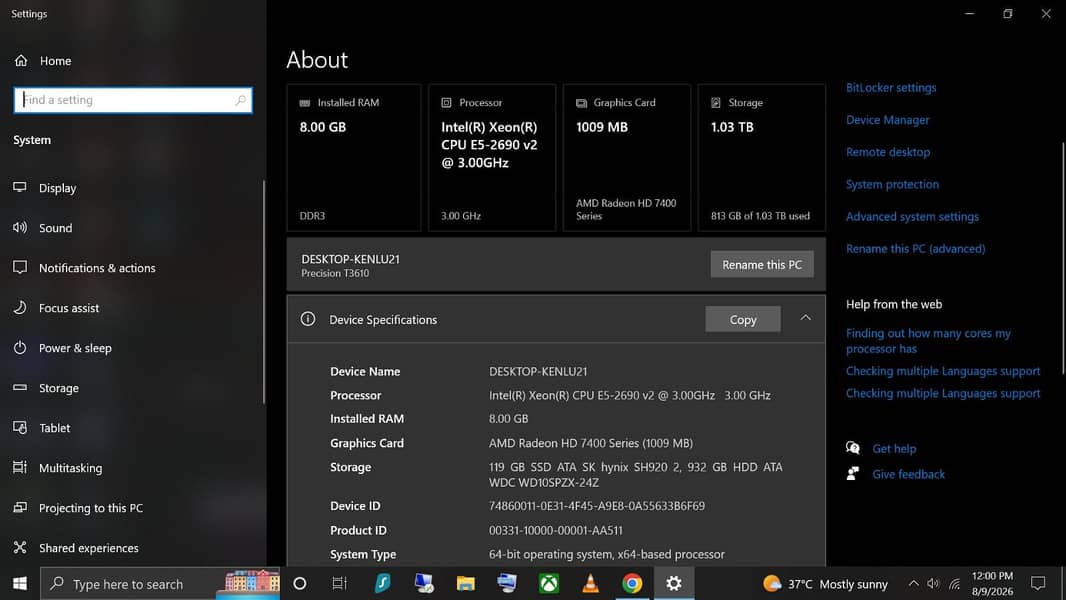1066x600 pixels.
Task: Click the sidebar scrollbar
Action: (x=264, y=292)
